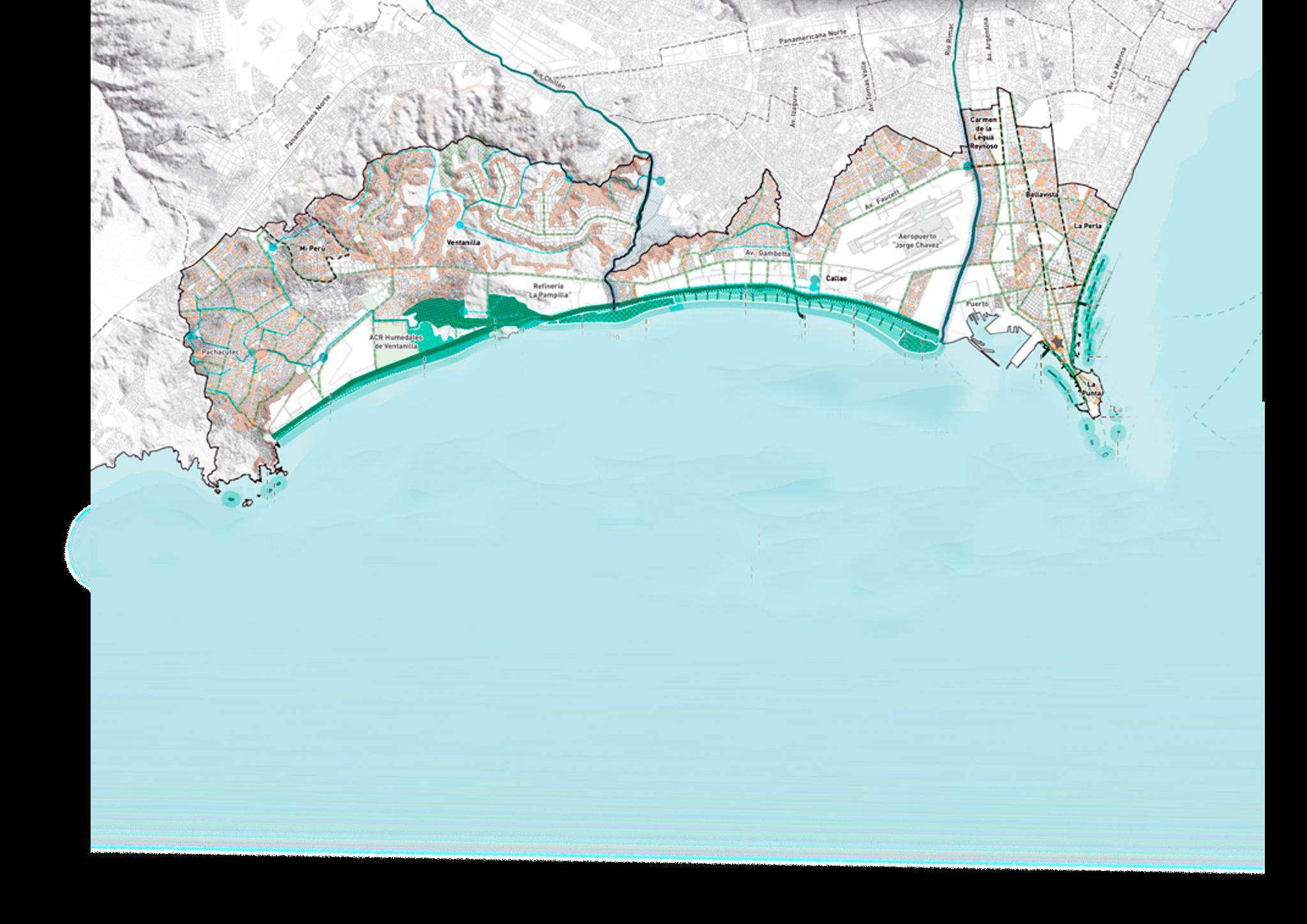This screenshot has height=924, width=1307.
Task: Select the Callao label on the map
Action: pyautogui.click(x=835, y=279)
